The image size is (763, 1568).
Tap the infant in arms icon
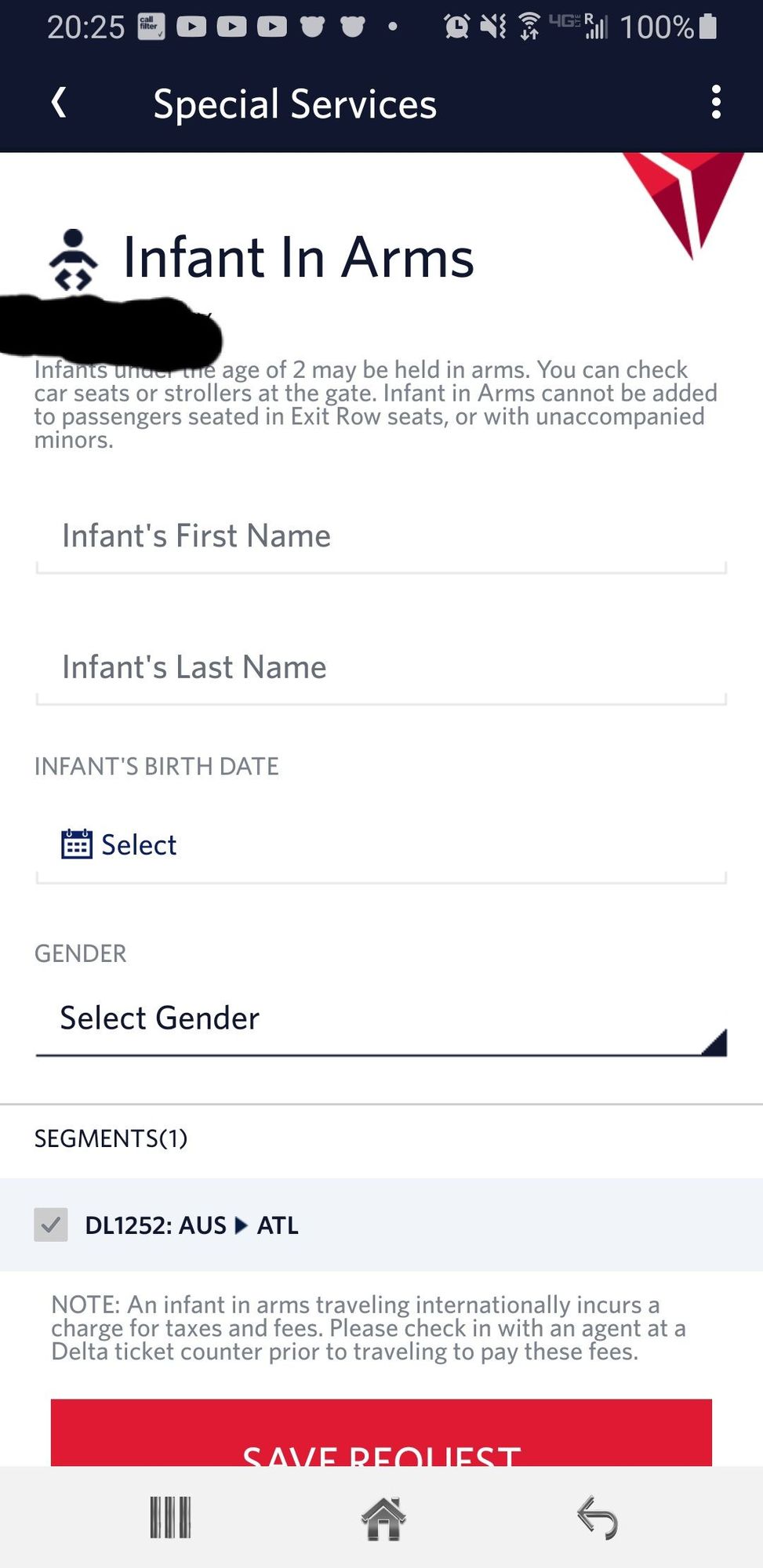[74, 260]
